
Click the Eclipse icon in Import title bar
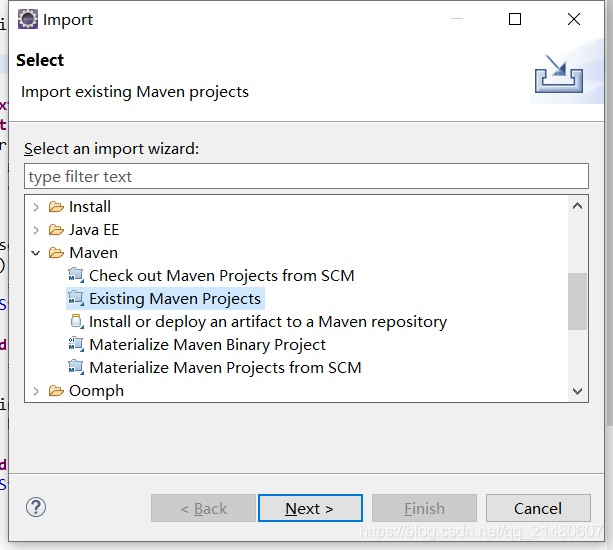tap(28, 19)
